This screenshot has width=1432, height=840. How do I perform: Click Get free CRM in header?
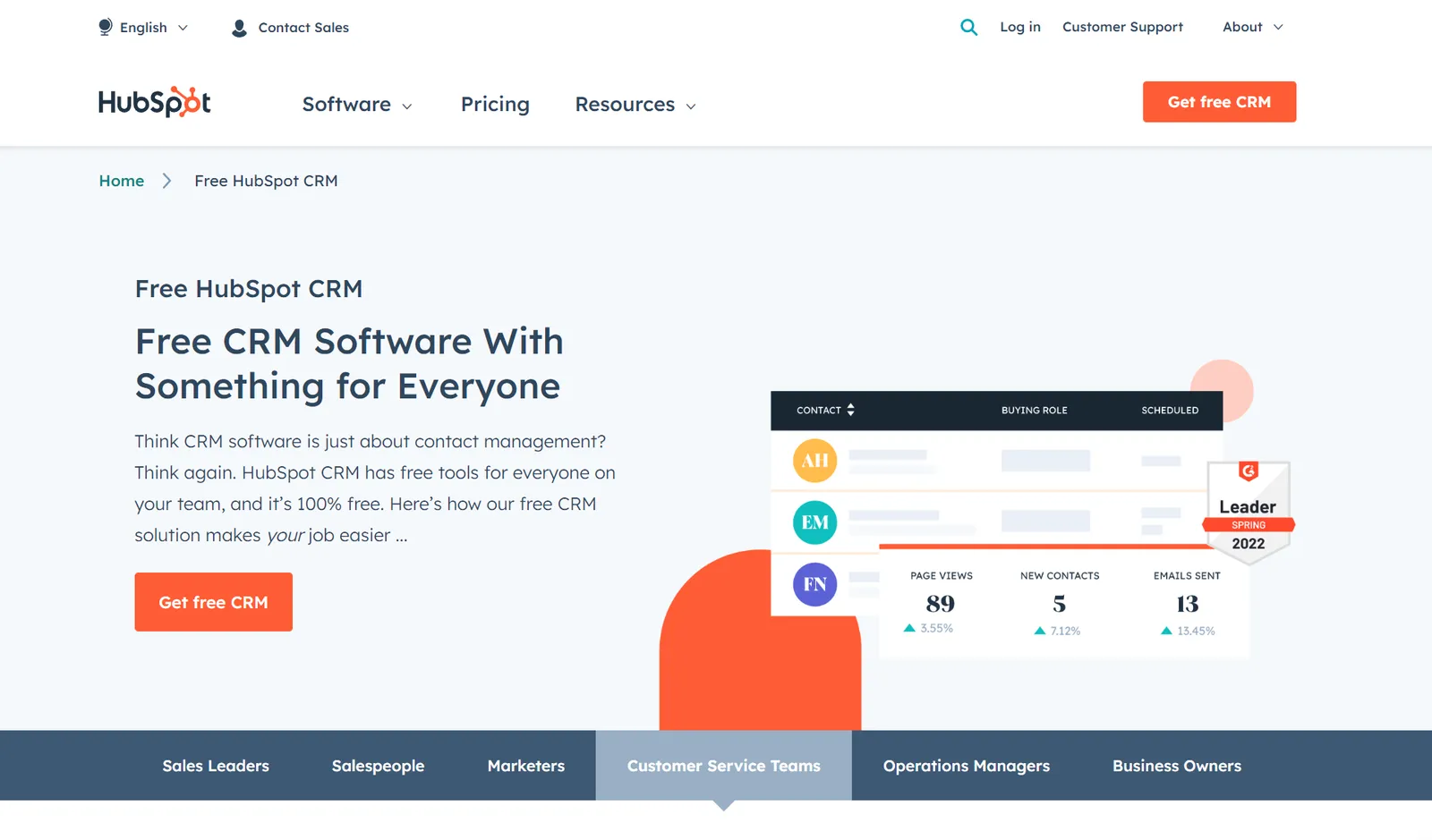pos(1219,102)
